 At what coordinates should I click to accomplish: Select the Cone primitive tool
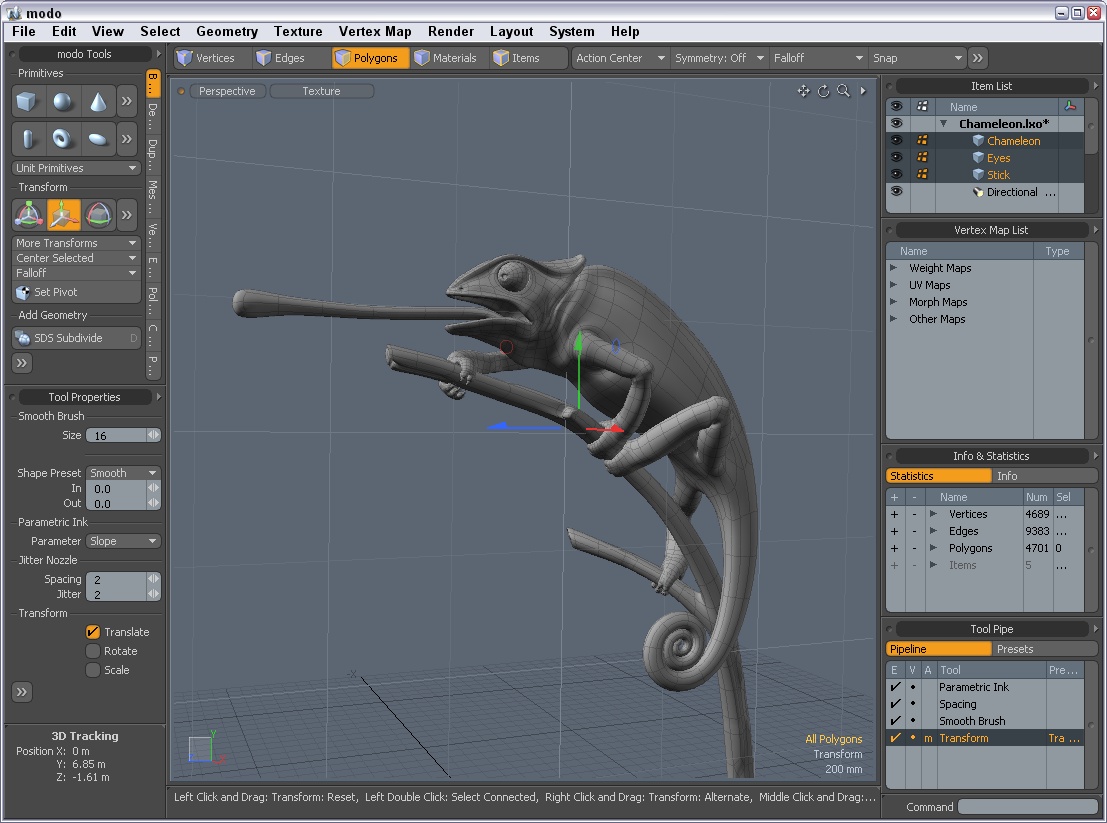coord(97,101)
